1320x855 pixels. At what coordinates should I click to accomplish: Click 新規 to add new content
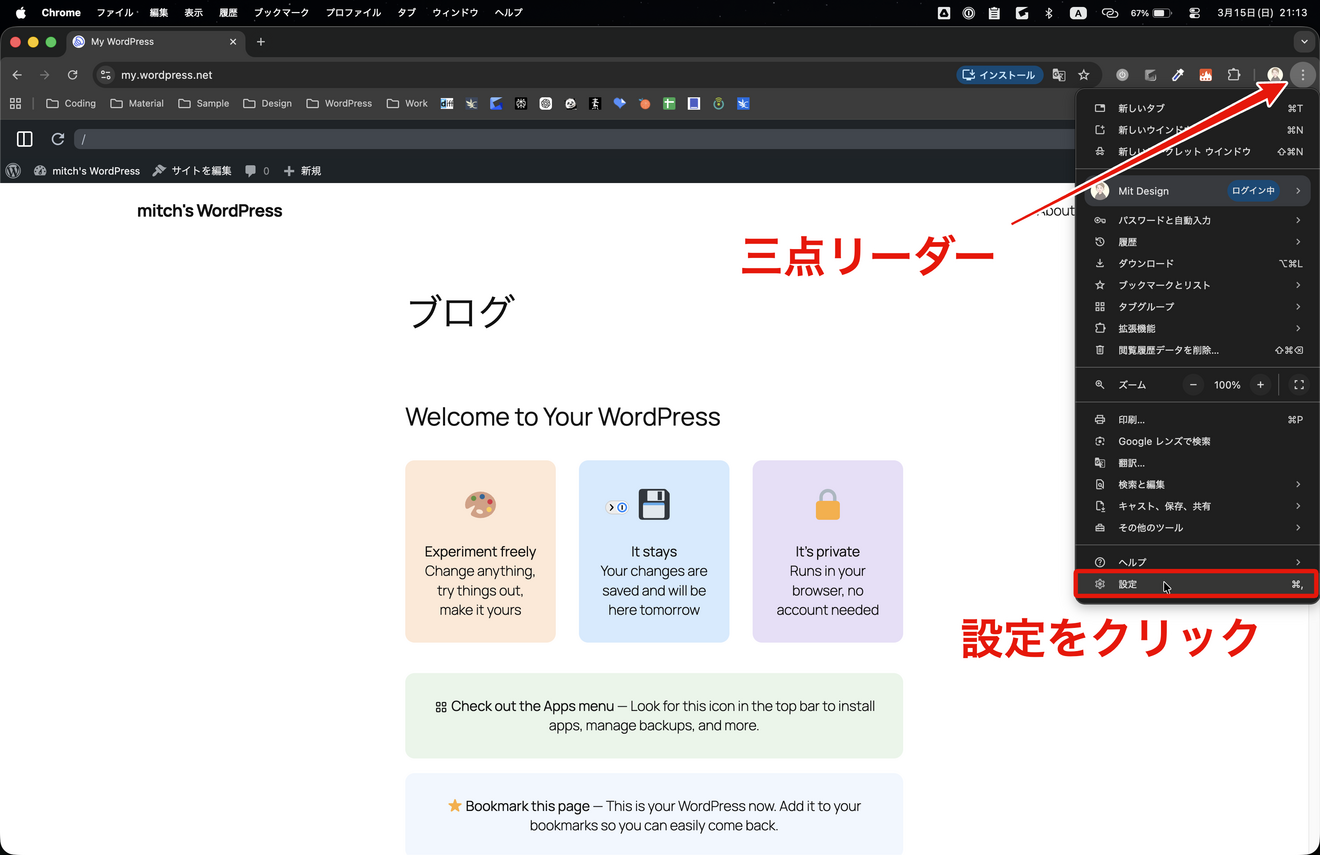[x=302, y=171]
